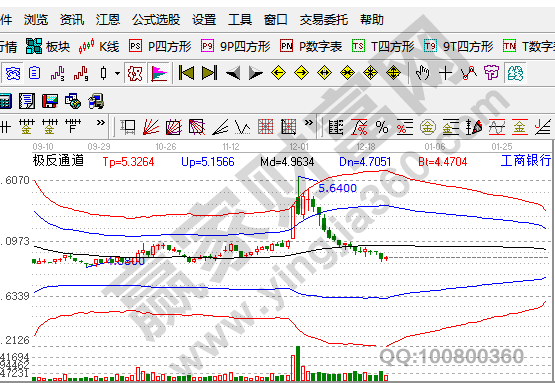This screenshot has width=555, height=383.
Task: Click the save picture floppy icon
Action: coord(50,101)
